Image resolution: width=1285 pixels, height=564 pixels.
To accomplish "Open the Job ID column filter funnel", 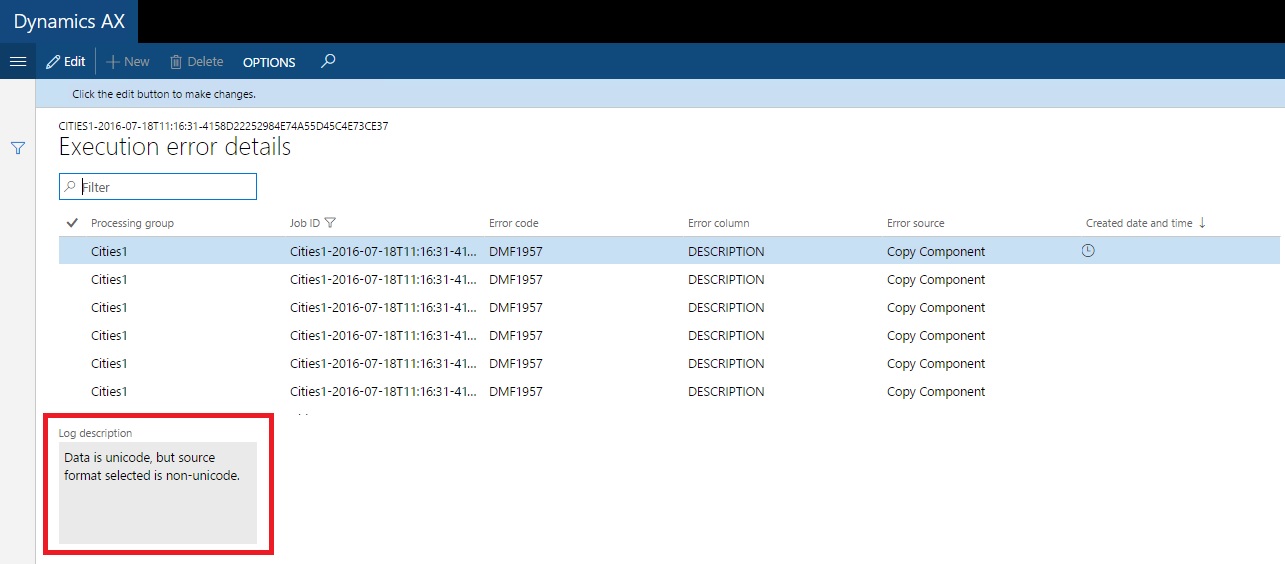I will (330, 223).
